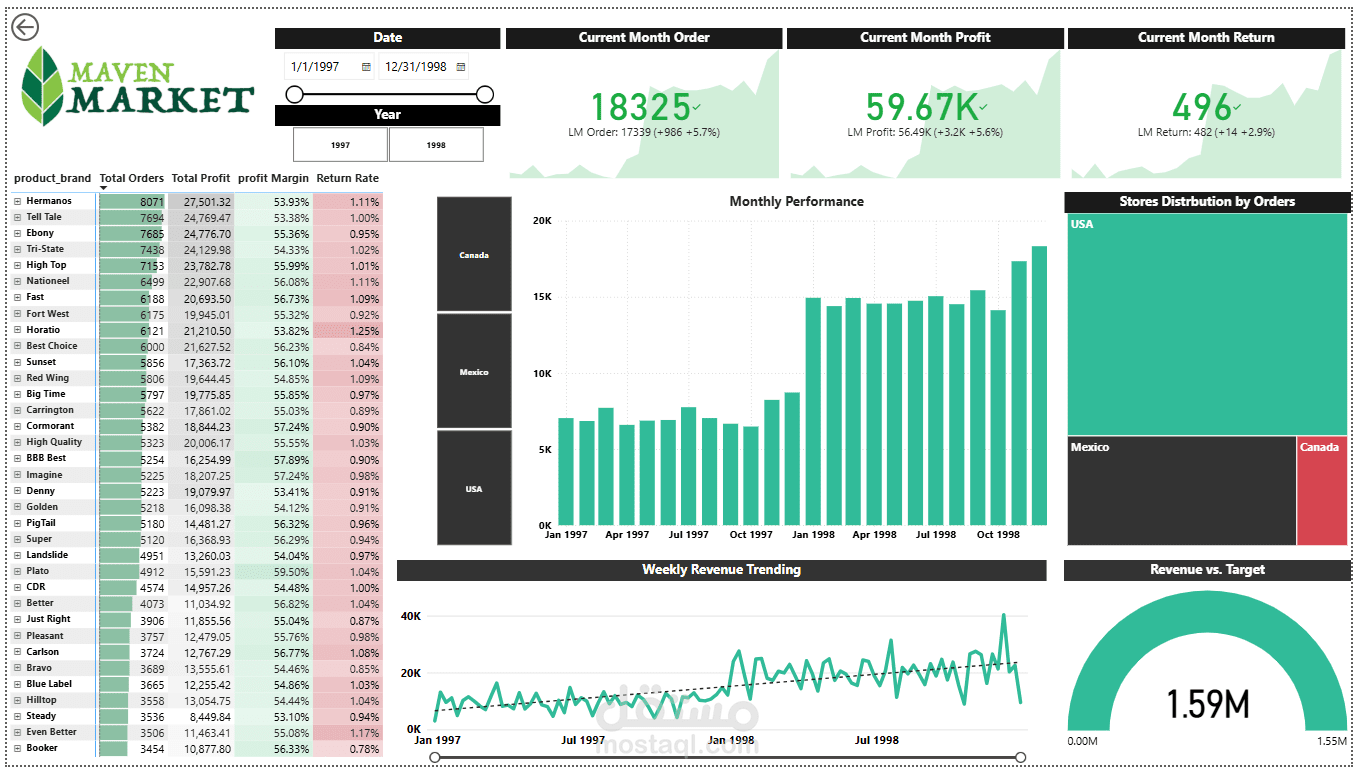The width and height of the screenshot is (1356, 775).
Task: Click the tallest bar in Monthly Performance chart
Action: pyautogui.click(x=1039, y=385)
